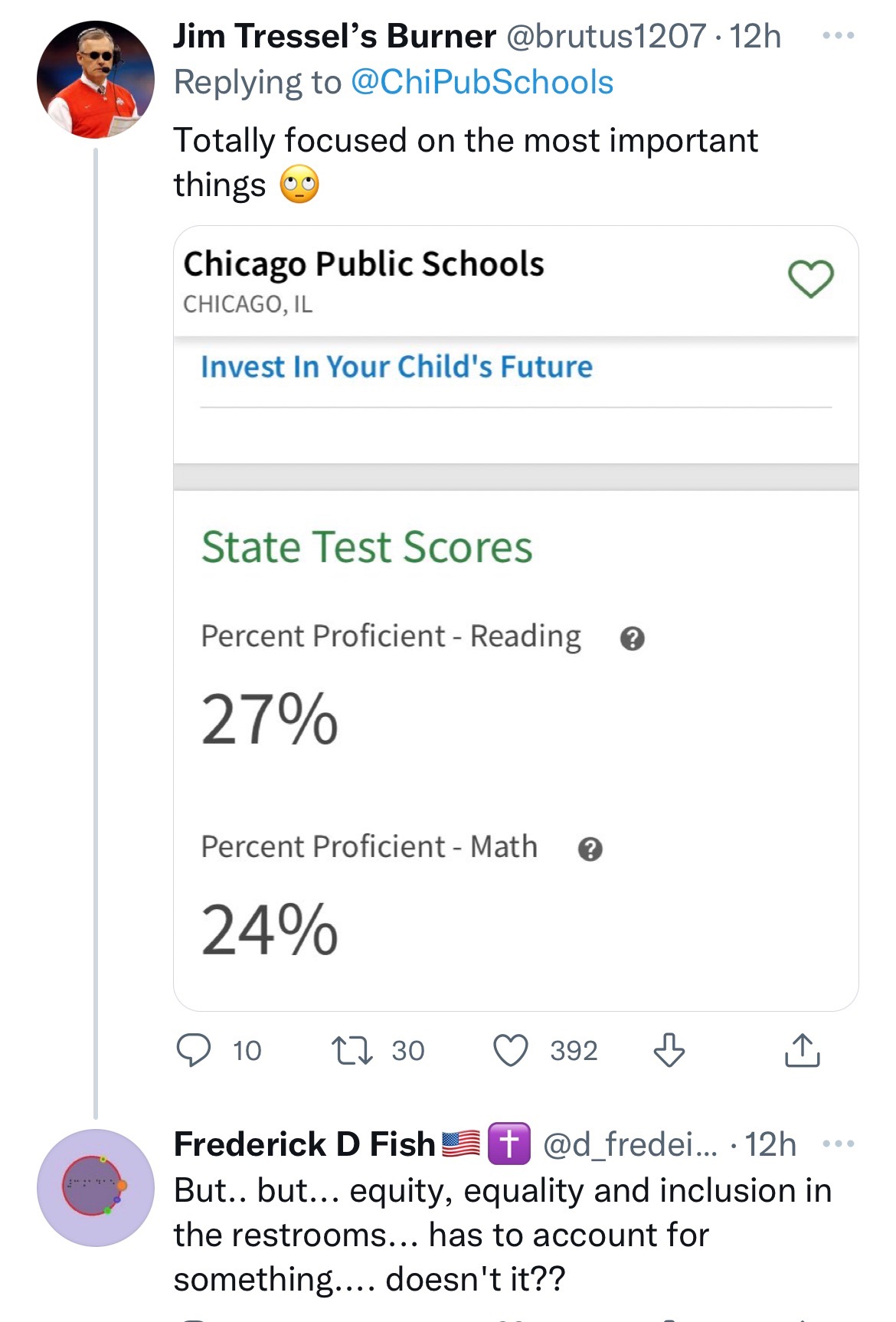Open reply on Jim Tressel's Burner tweet
This screenshot has width=896, height=1322.
(x=194, y=1050)
